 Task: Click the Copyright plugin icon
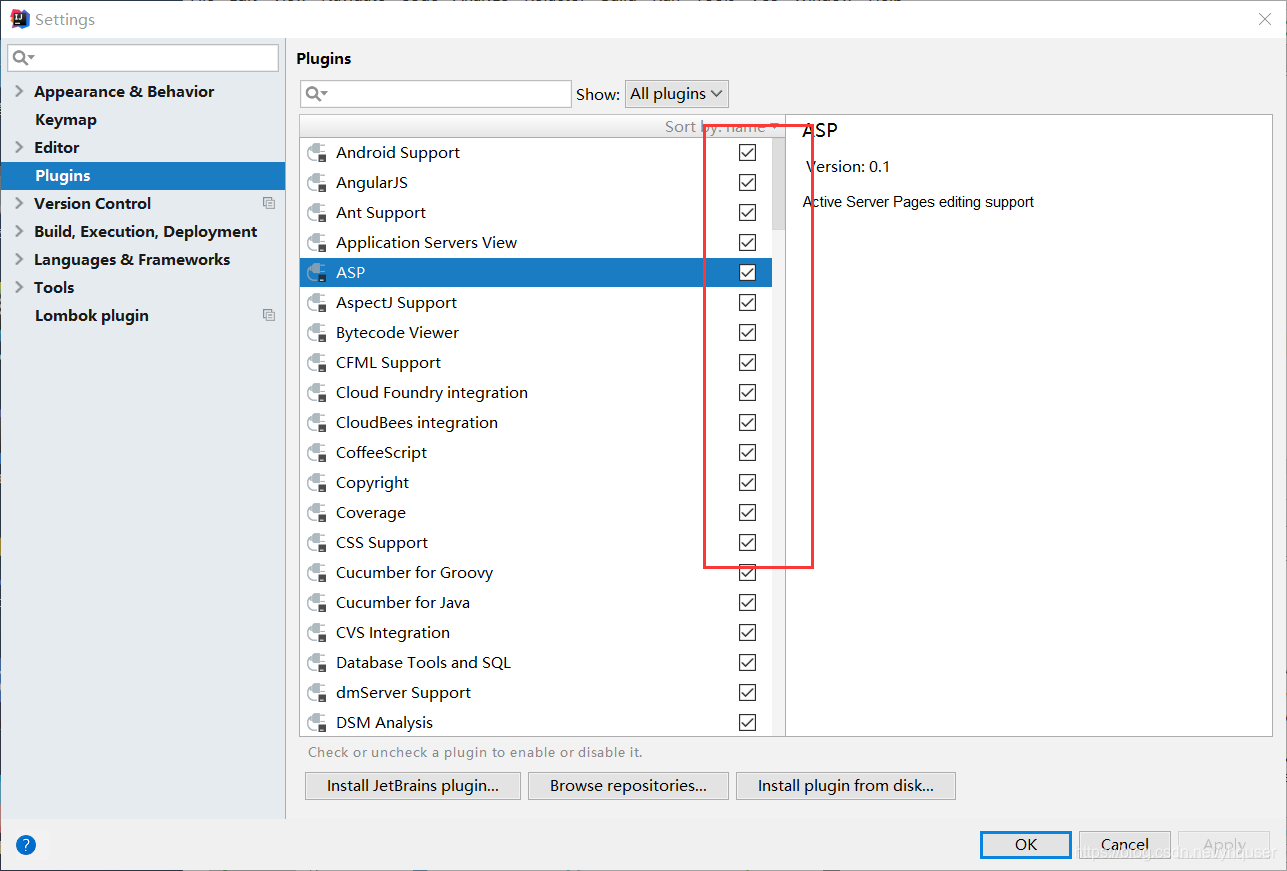(x=318, y=483)
